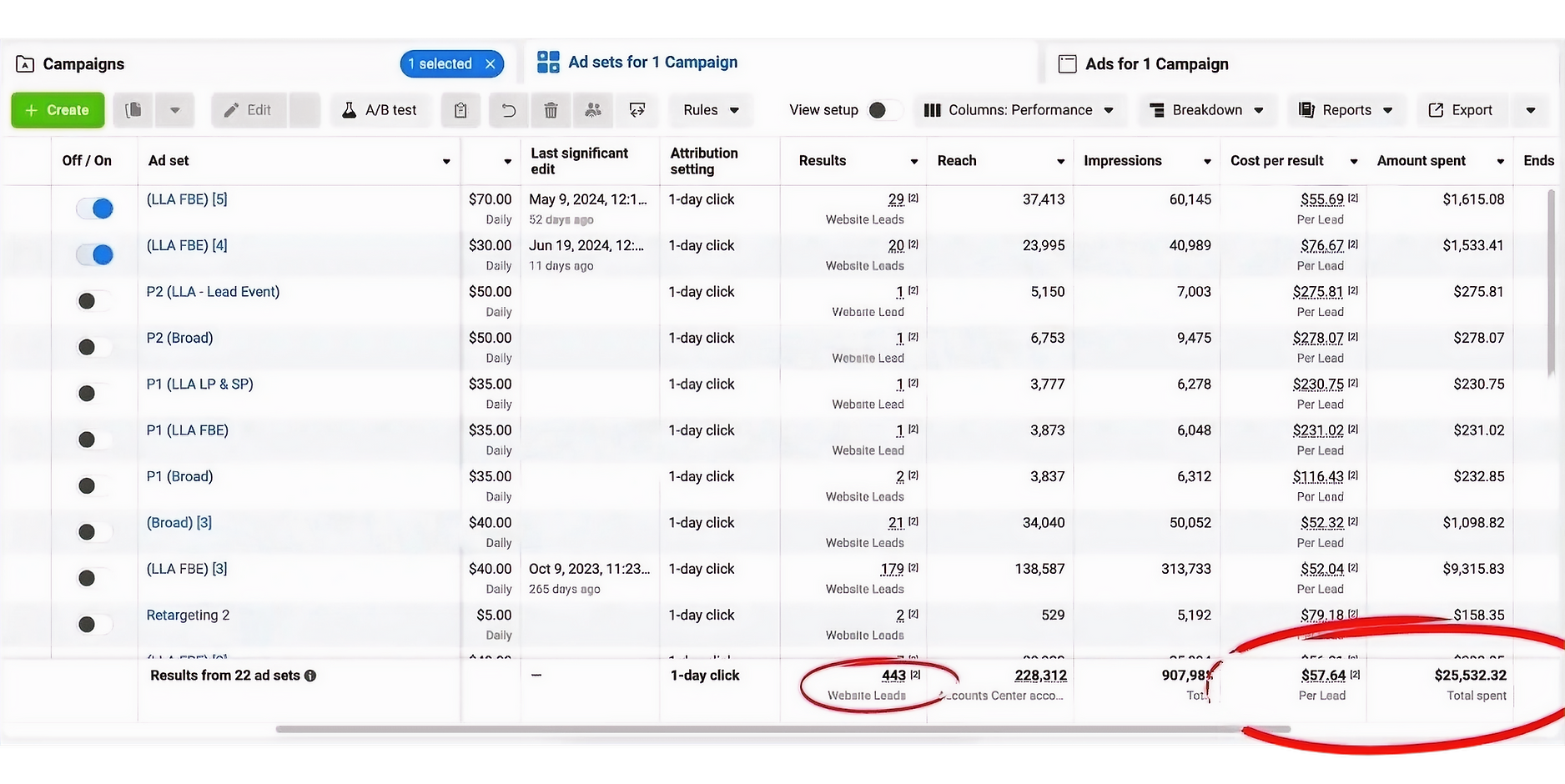Toggle the View setup switch
Screen dimensions: 1565x784
pos(885,110)
